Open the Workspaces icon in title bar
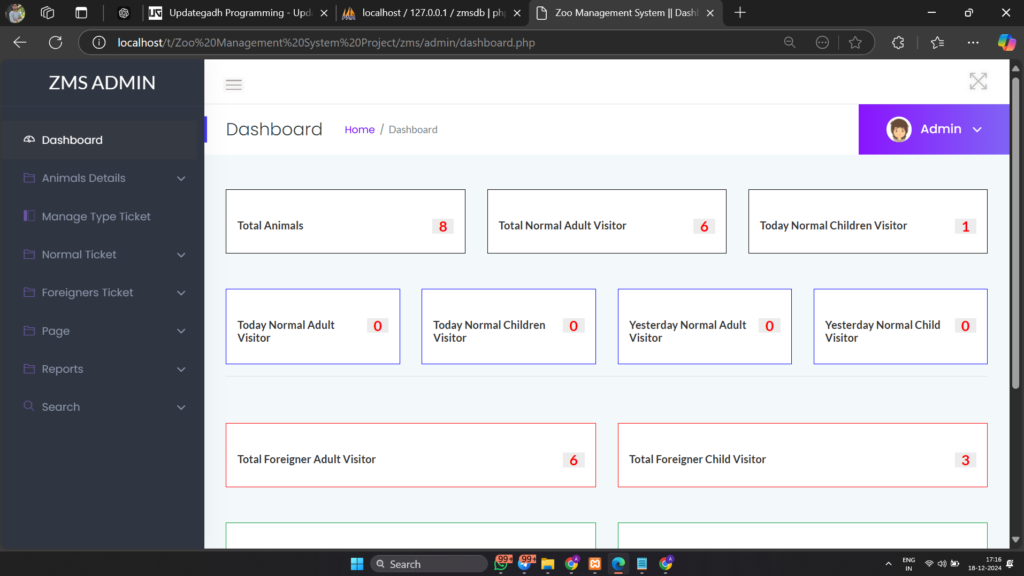This screenshot has width=1024, height=576. (x=48, y=12)
